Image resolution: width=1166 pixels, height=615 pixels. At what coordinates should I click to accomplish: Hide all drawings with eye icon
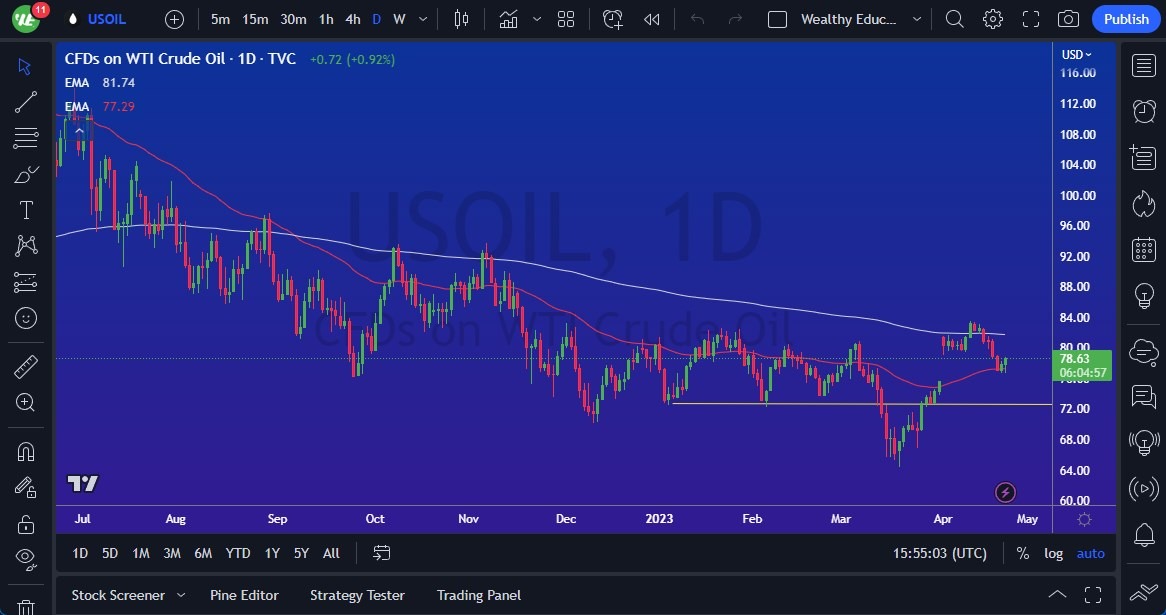(26, 558)
